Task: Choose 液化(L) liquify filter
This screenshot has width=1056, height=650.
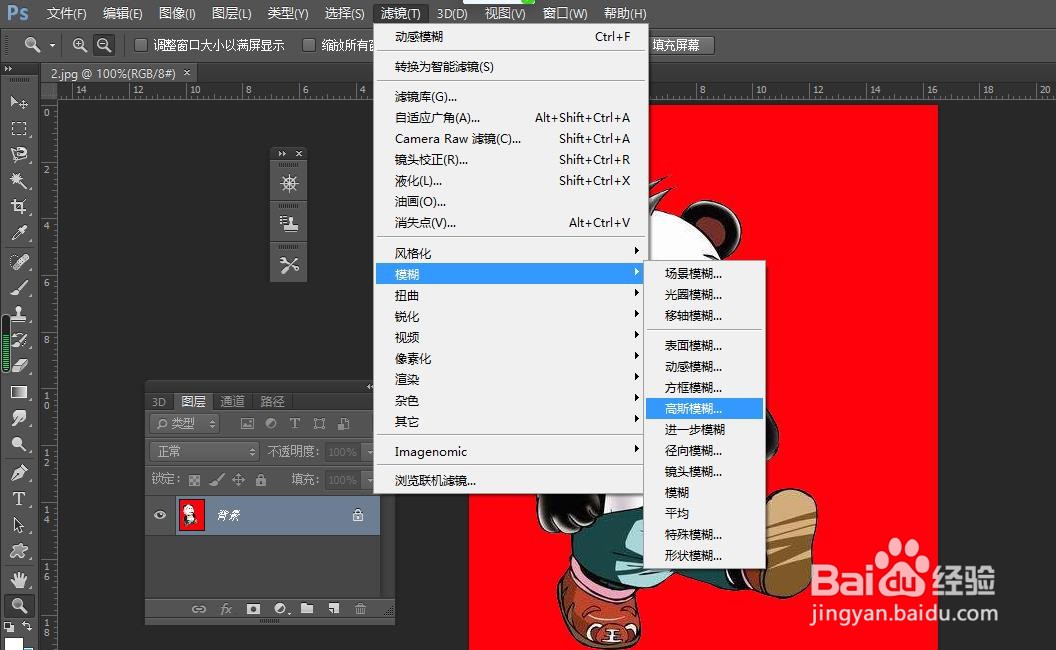Action: [510, 181]
